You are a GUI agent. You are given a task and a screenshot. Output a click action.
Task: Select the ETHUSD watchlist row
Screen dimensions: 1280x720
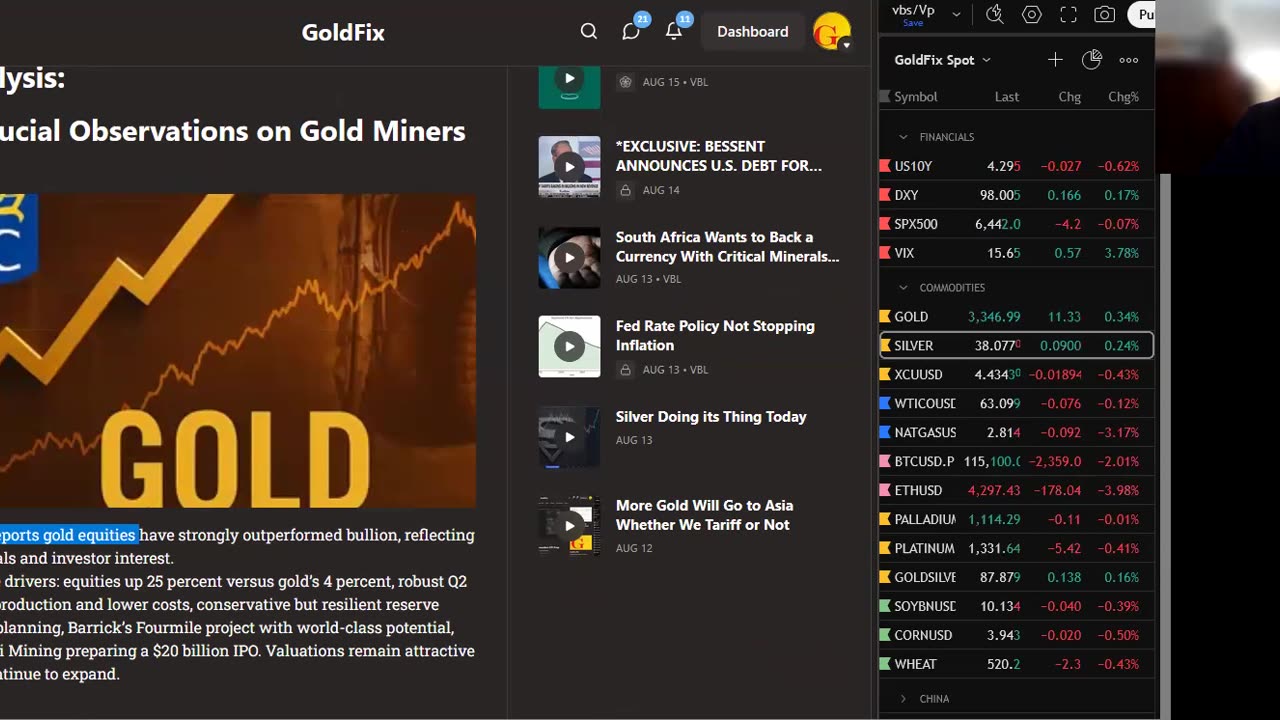coord(1016,491)
